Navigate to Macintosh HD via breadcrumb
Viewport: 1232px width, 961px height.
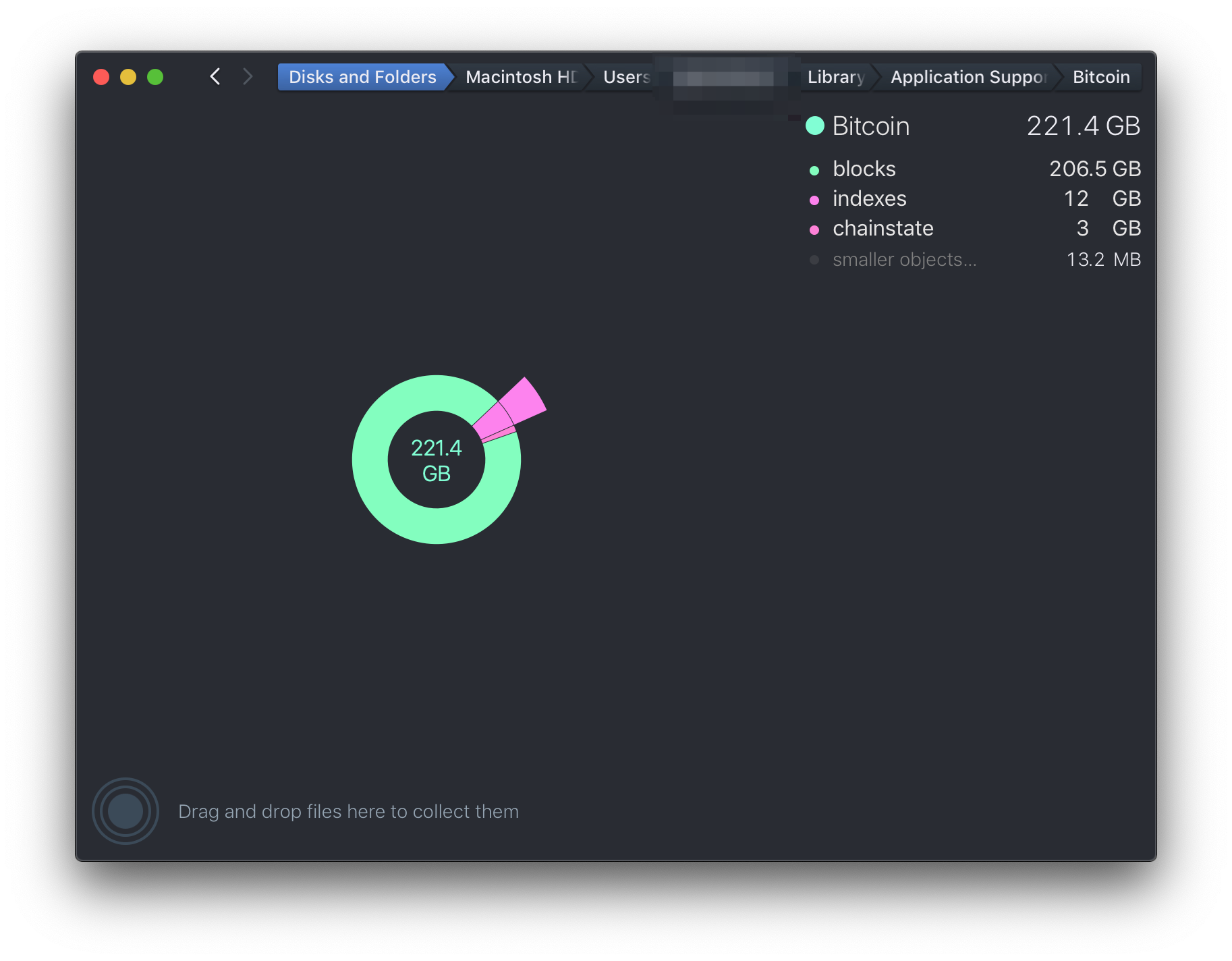[520, 76]
